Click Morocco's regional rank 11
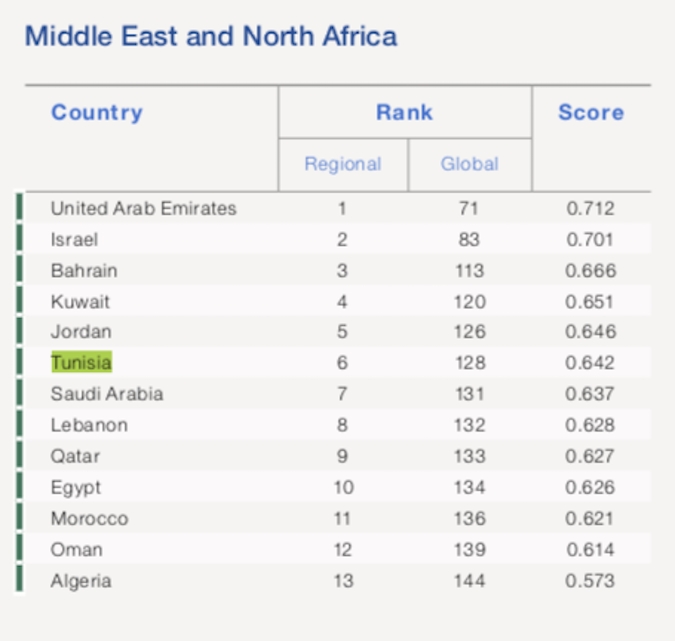 [x=342, y=518]
